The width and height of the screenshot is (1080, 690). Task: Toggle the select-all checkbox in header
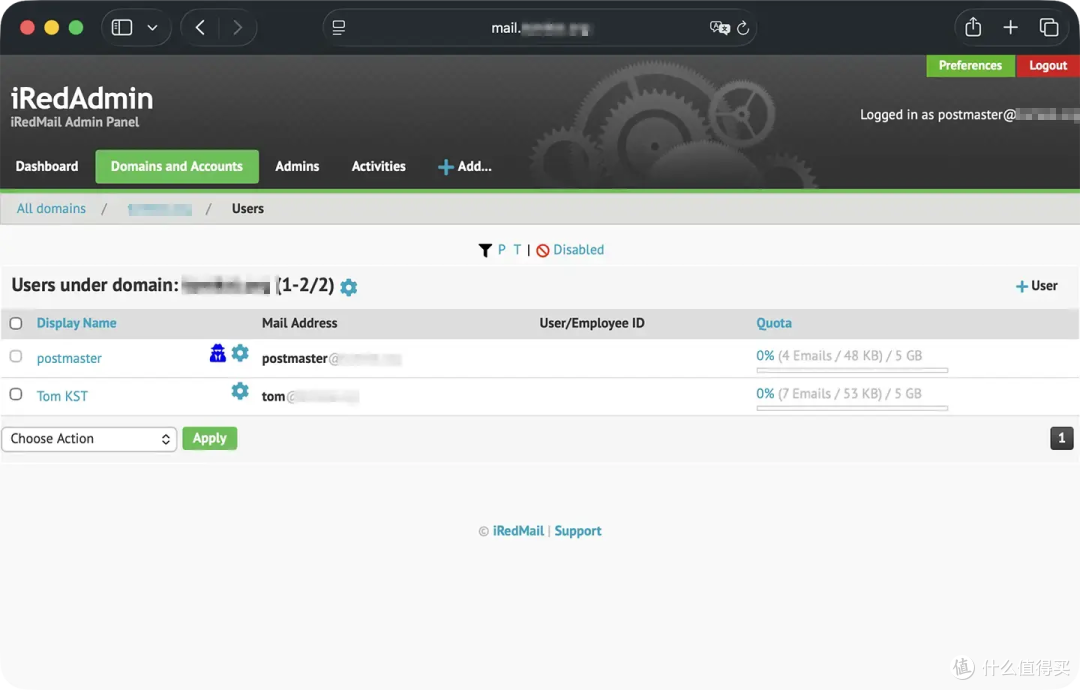[16, 323]
